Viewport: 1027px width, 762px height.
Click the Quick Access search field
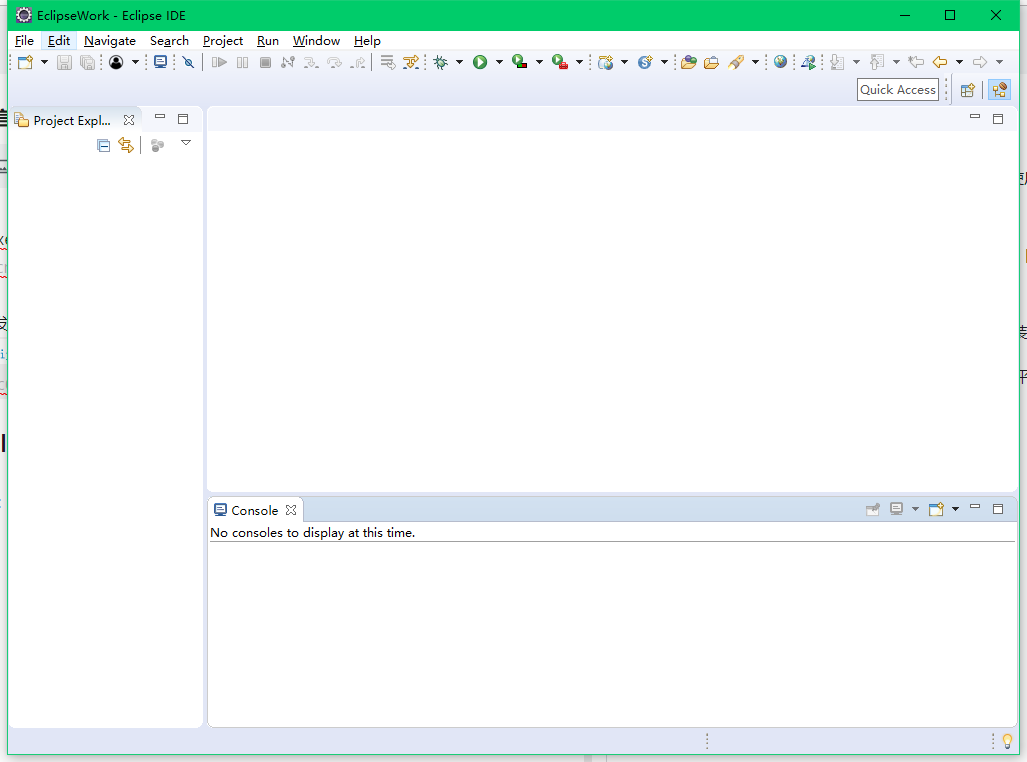[x=897, y=90]
